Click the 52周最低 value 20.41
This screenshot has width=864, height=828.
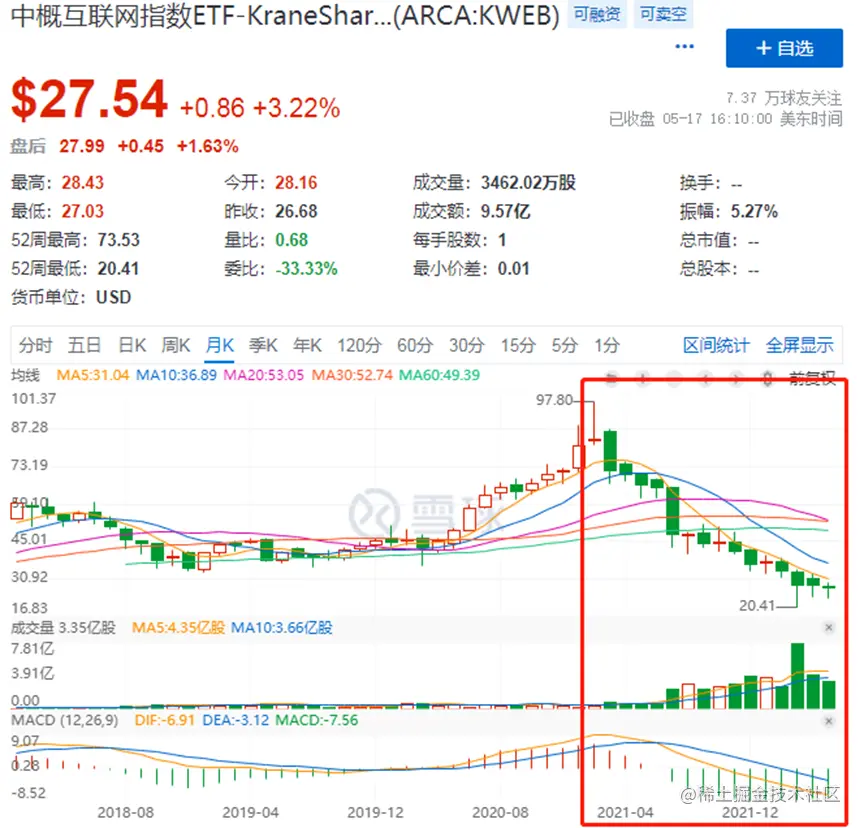118,269
